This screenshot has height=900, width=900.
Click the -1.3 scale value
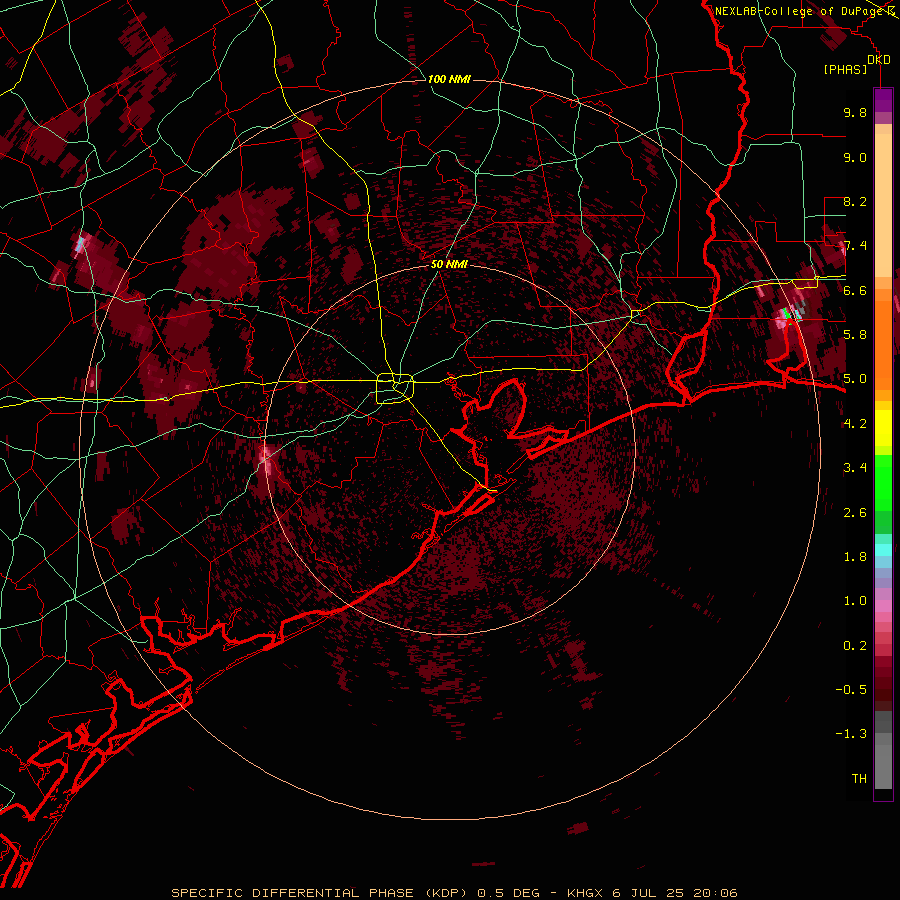point(851,734)
